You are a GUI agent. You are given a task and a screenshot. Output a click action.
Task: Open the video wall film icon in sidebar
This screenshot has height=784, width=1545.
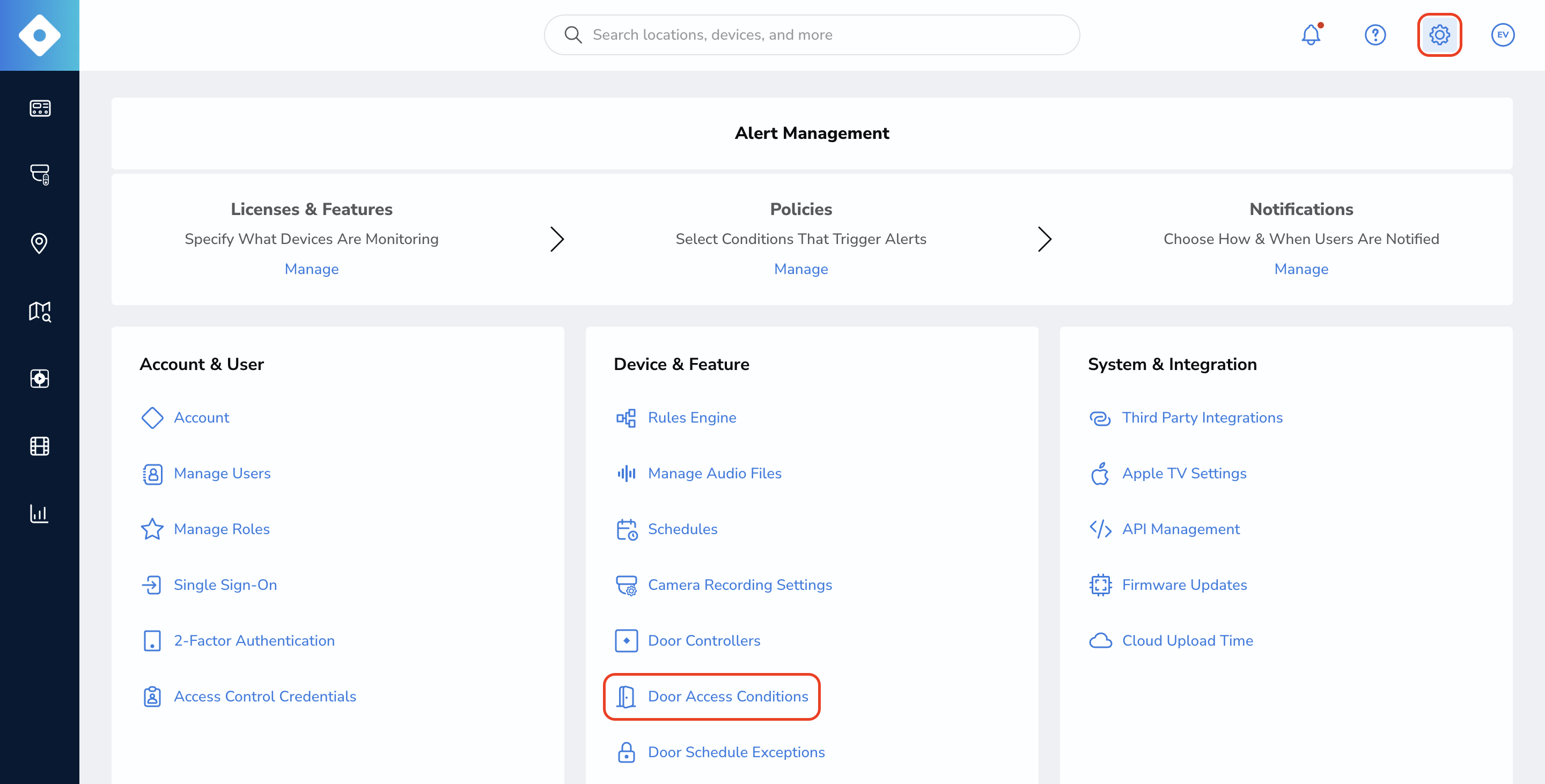[40, 446]
